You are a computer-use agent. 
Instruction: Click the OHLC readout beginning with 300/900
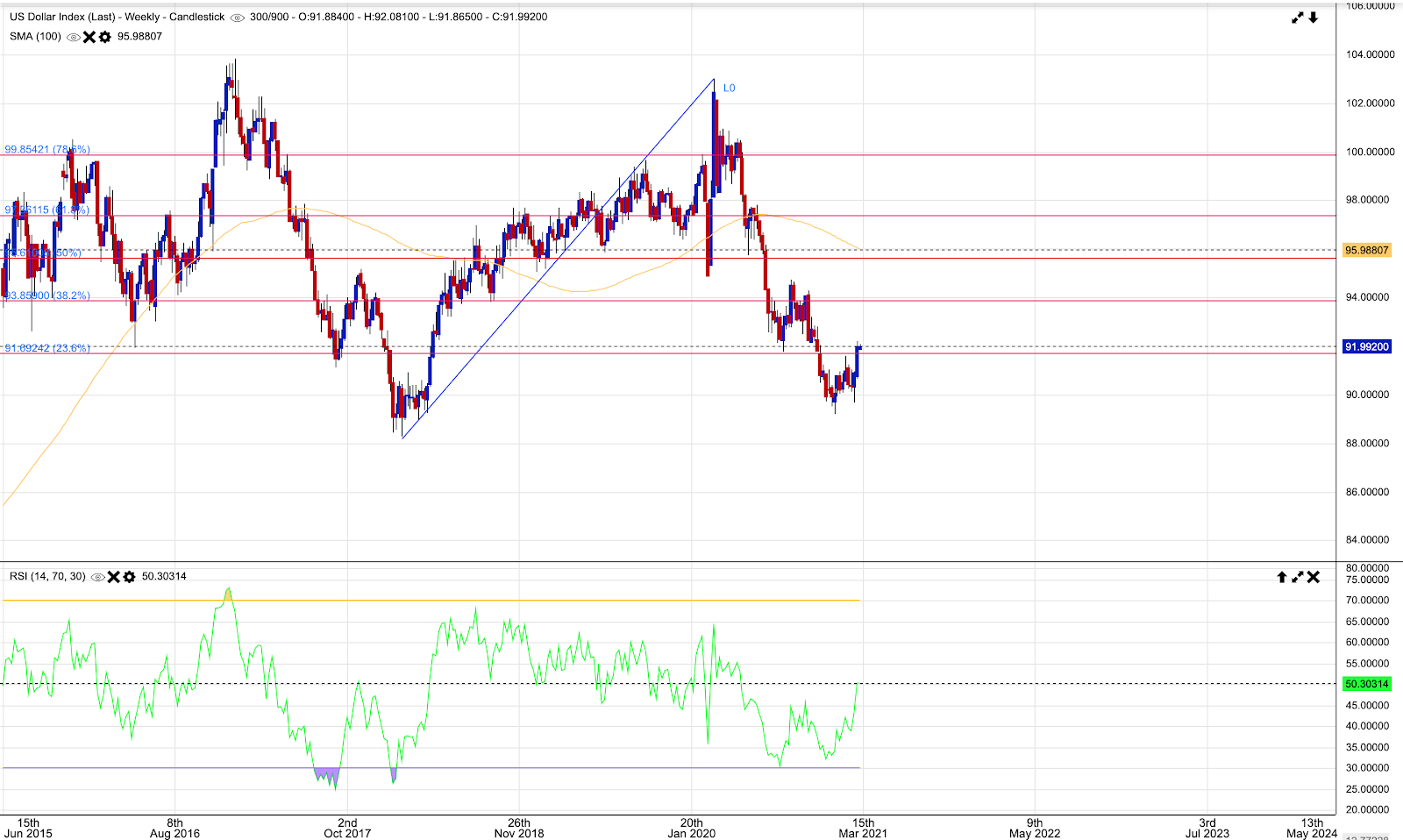(x=399, y=18)
